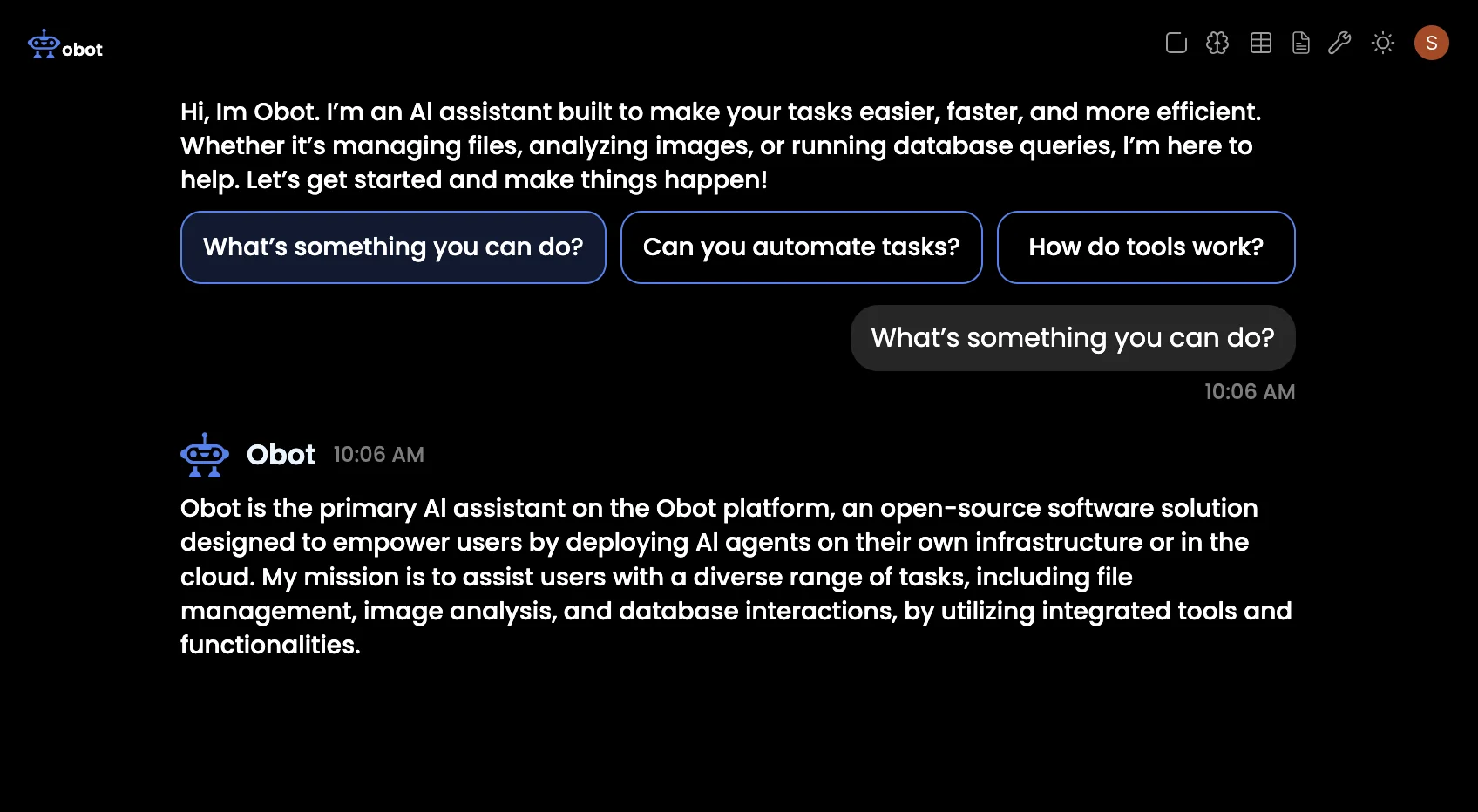Click the rounded square icon in header

(1176, 43)
